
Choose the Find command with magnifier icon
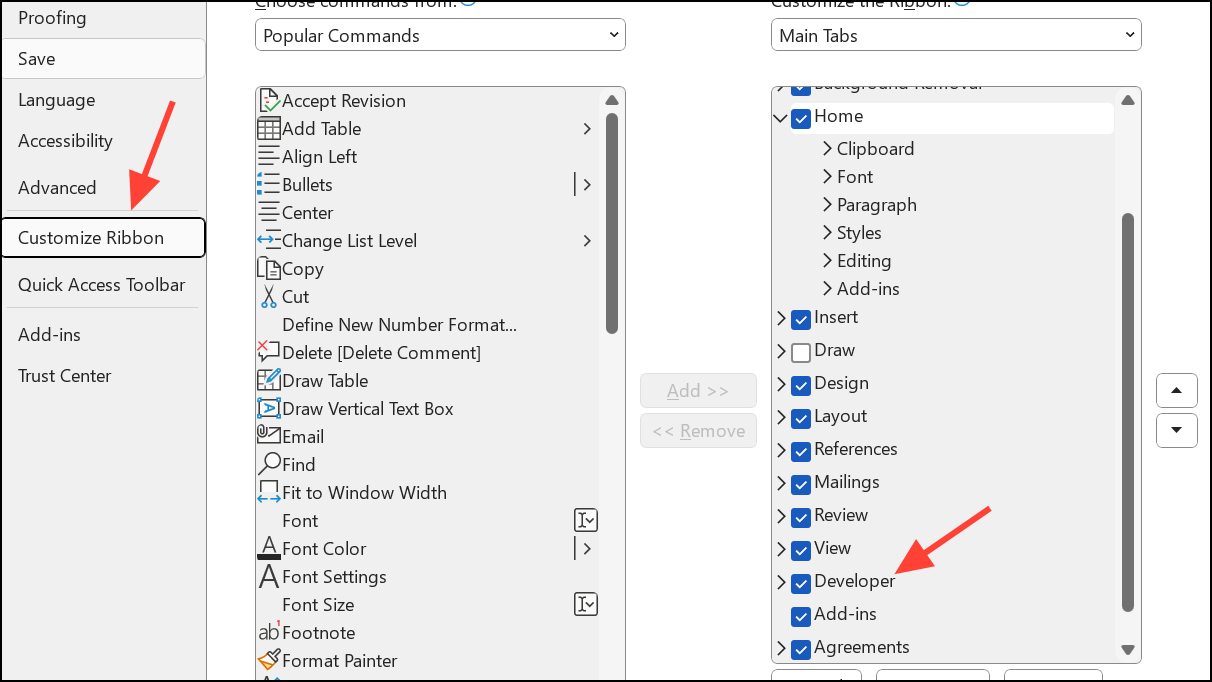pos(298,464)
